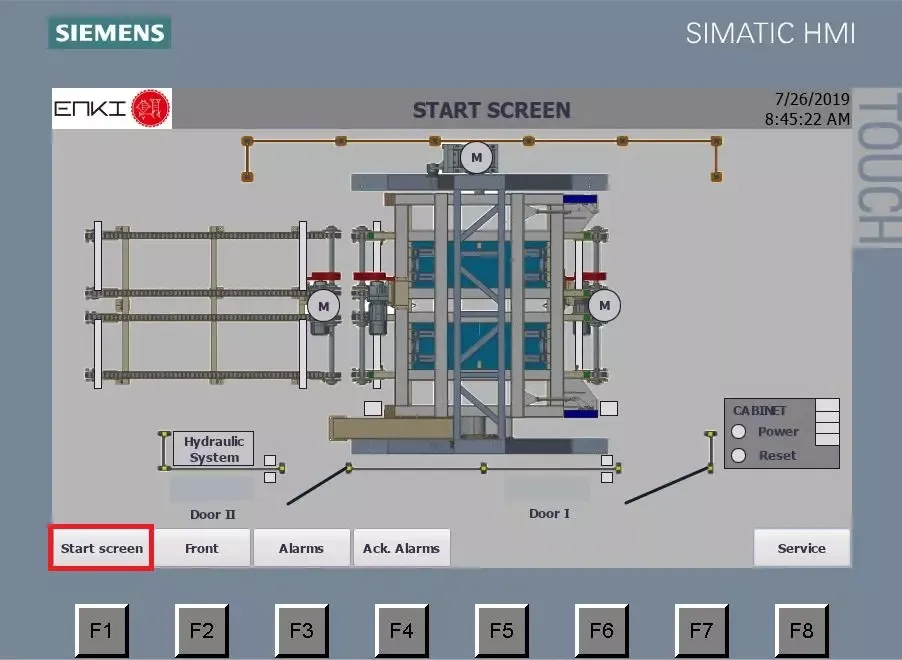Image resolution: width=902 pixels, height=660 pixels.
Task: Hit the F5 function key
Action: [x=501, y=630]
